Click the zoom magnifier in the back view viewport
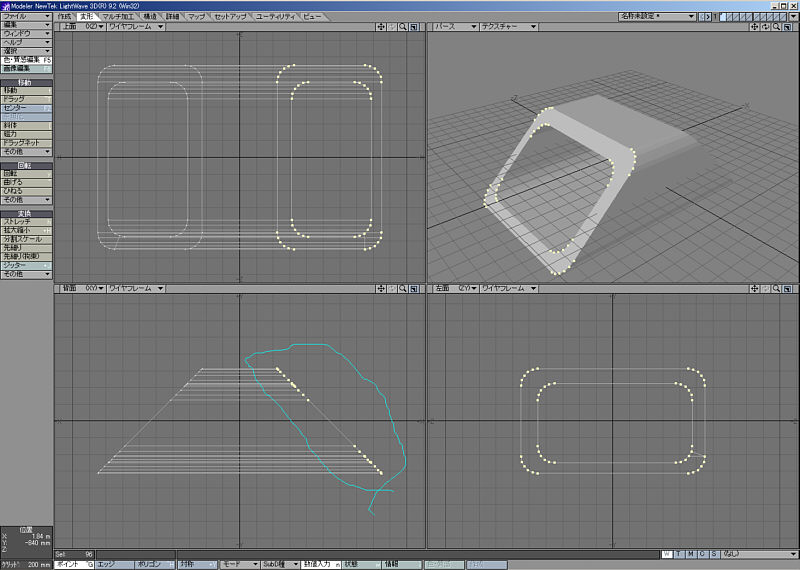 coord(403,289)
